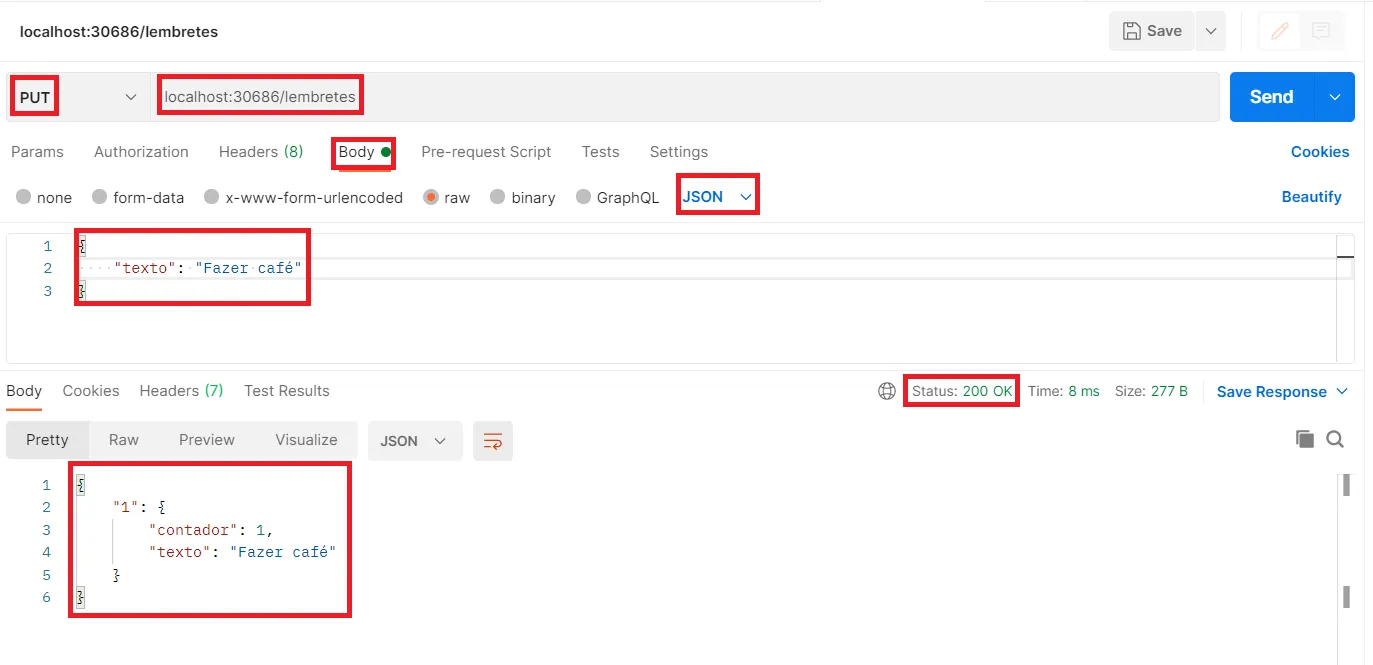Open the Save Response dropdown
Image resolution: width=1373 pixels, height=665 pixels.
(1283, 391)
